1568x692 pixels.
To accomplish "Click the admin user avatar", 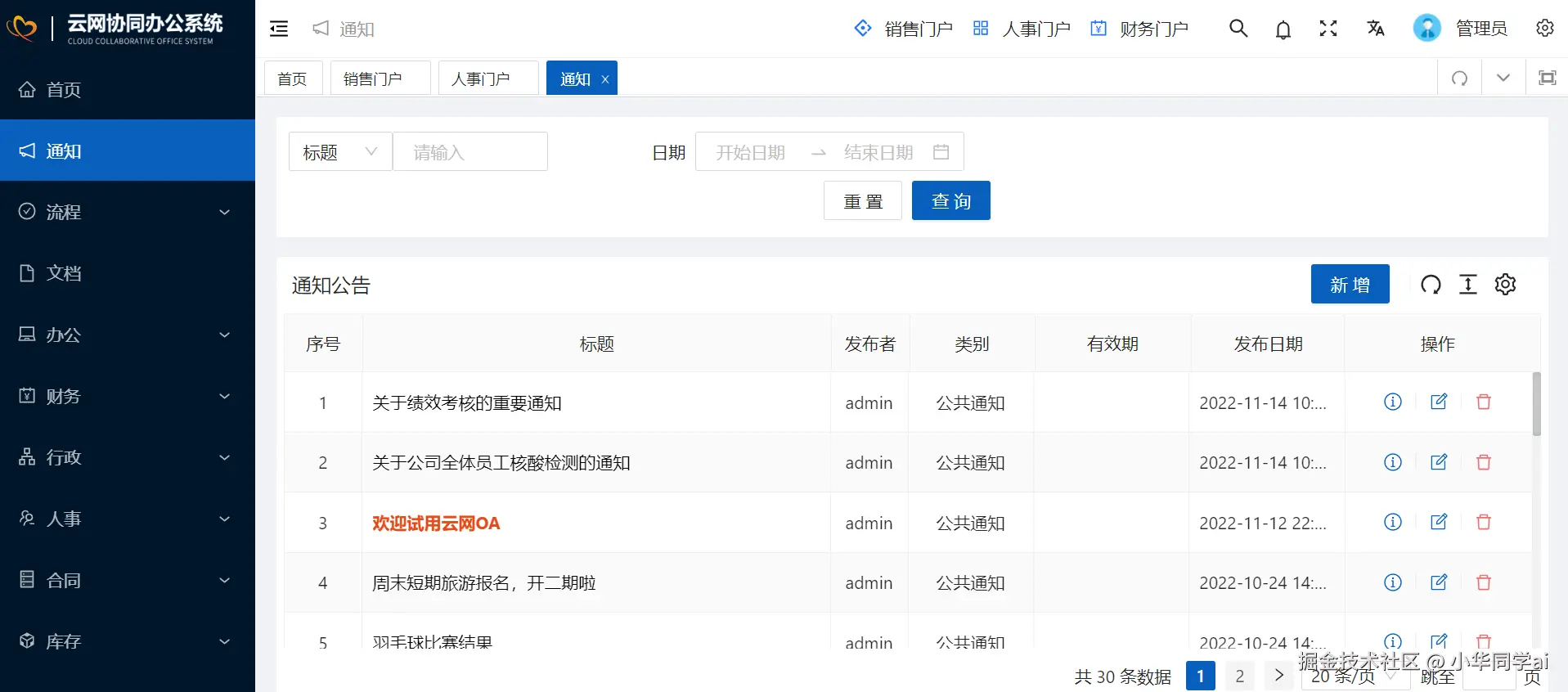I will tap(1427, 29).
